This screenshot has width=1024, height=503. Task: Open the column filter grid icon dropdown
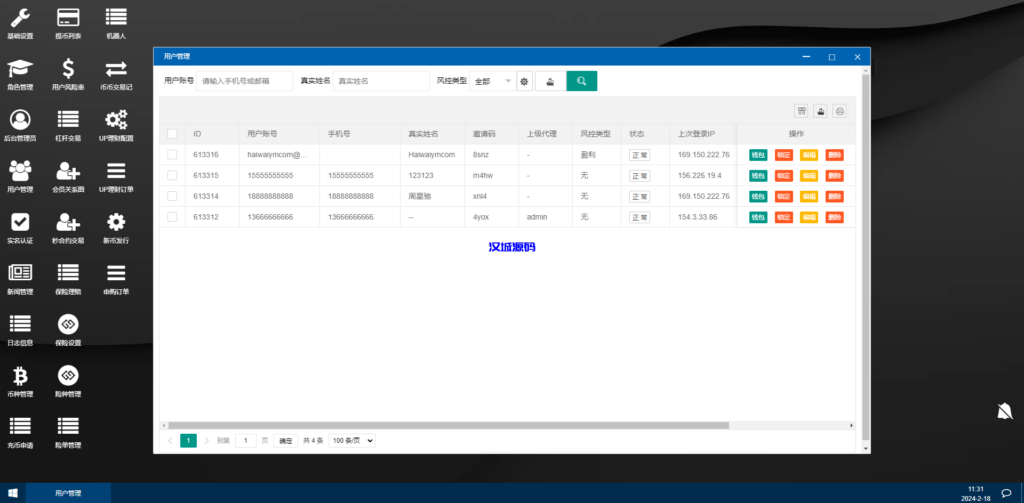801,111
